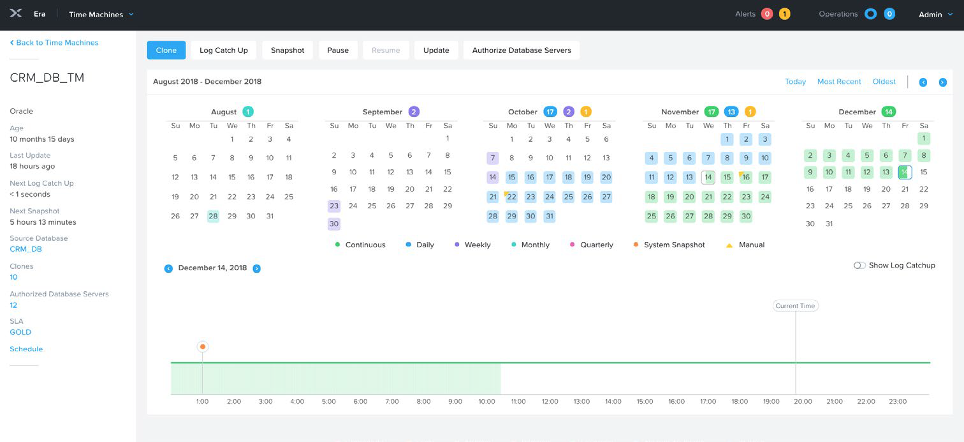Screen dimensions: 964x442
Task: Click the Weekly legend entry
Action: [x=472, y=245]
